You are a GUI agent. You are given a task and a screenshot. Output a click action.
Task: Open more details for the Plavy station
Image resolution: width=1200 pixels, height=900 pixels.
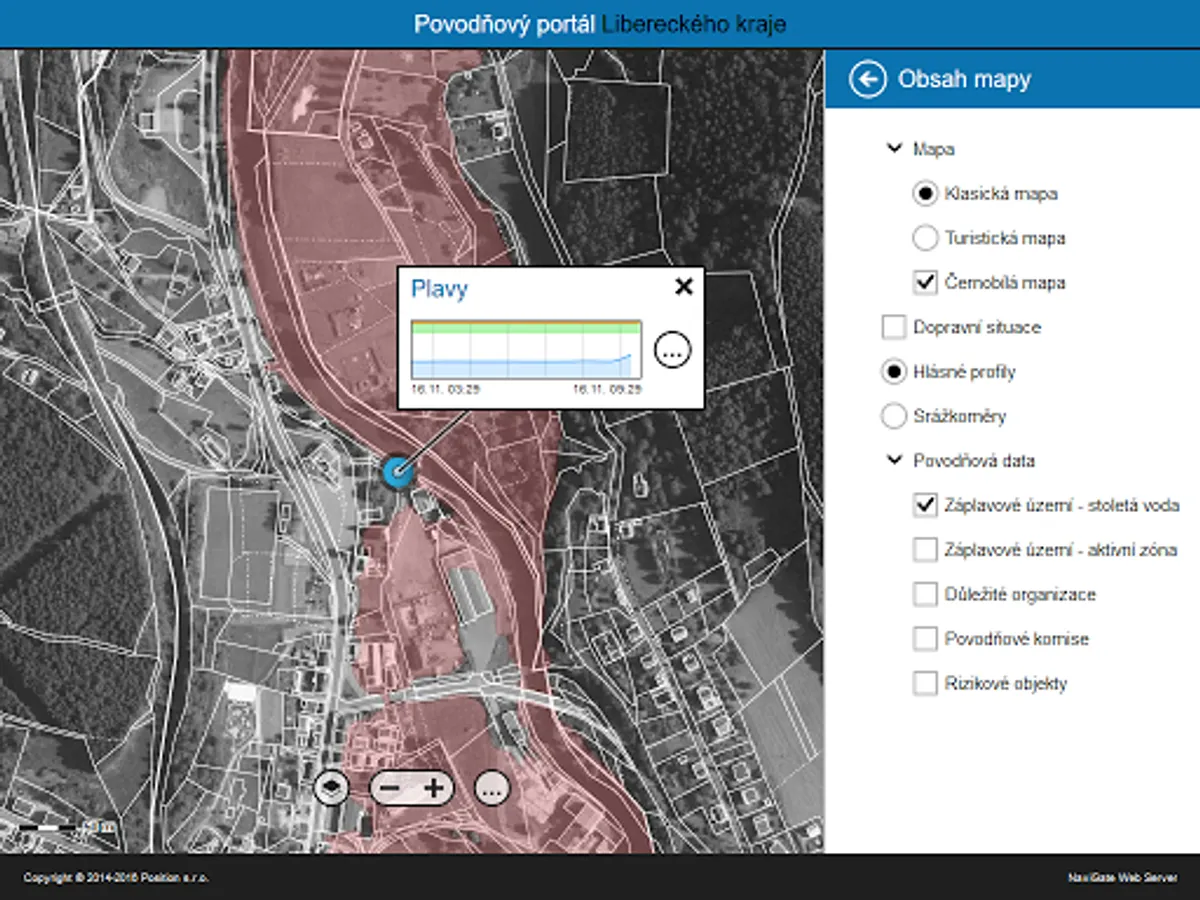[672, 350]
